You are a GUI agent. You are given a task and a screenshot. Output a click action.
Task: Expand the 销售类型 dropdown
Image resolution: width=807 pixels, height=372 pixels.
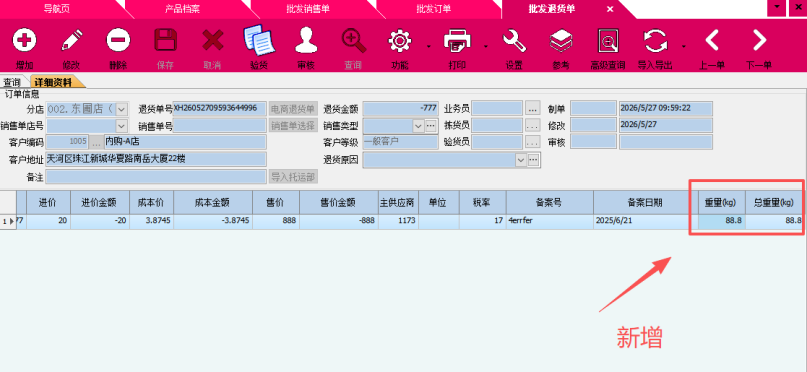coord(418,126)
